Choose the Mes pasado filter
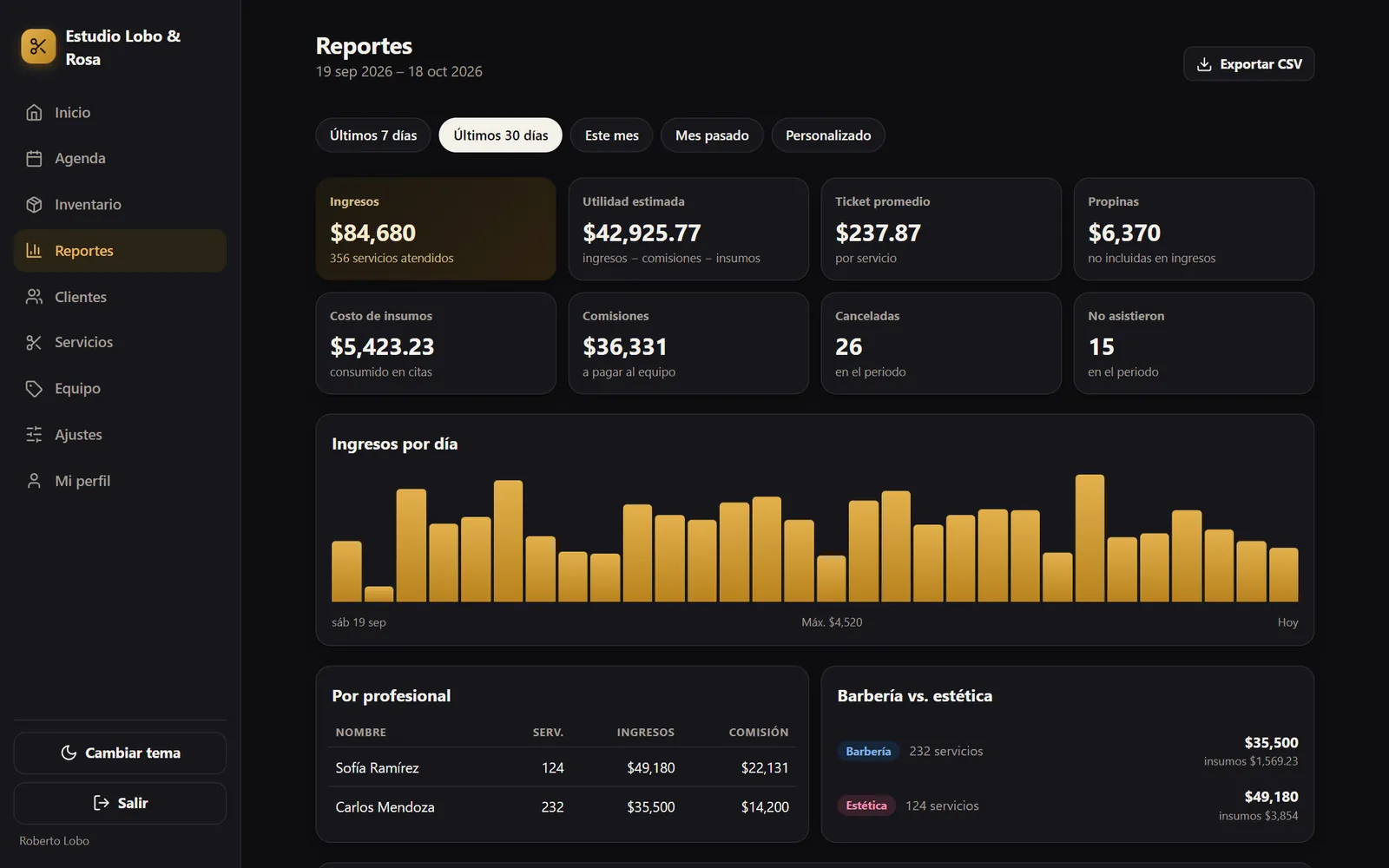Image resolution: width=1389 pixels, height=868 pixels. click(x=712, y=135)
